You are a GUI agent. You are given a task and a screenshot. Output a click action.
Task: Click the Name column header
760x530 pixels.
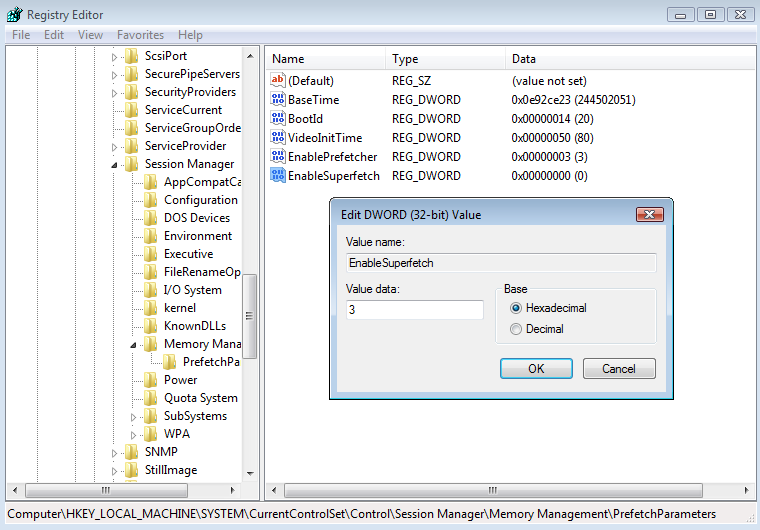pos(325,59)
